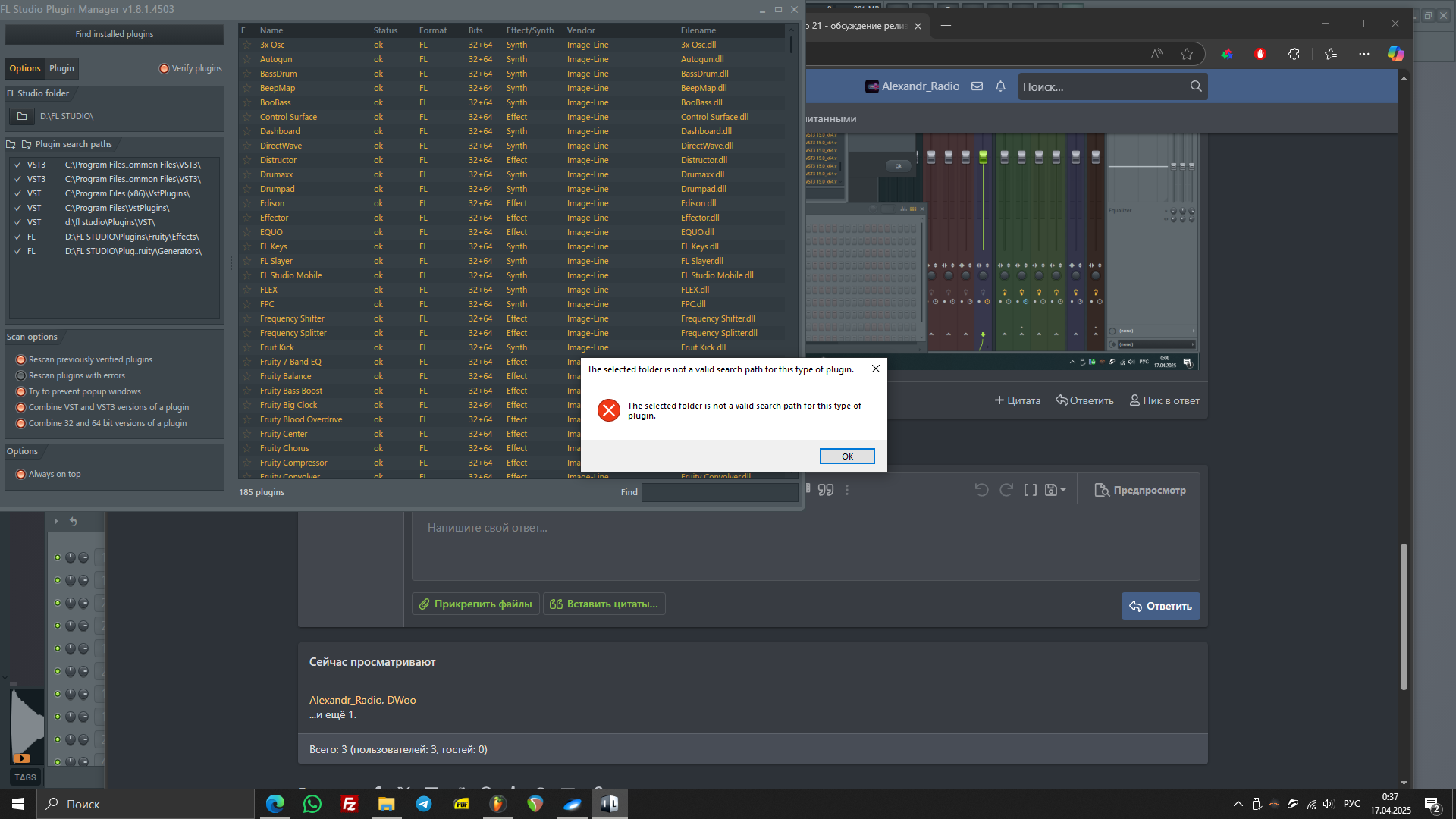This screenshot has height=819, width=1456.
Task: Open more editor options three-dot menu
Action: point(847,490)
